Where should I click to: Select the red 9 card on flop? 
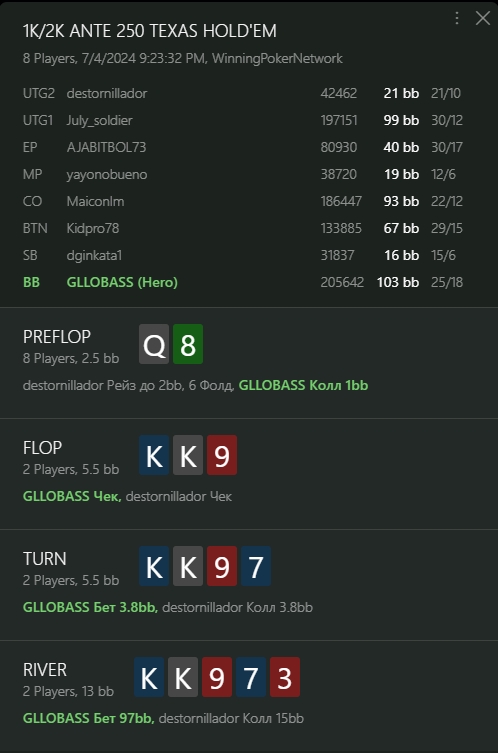point(222,455)
